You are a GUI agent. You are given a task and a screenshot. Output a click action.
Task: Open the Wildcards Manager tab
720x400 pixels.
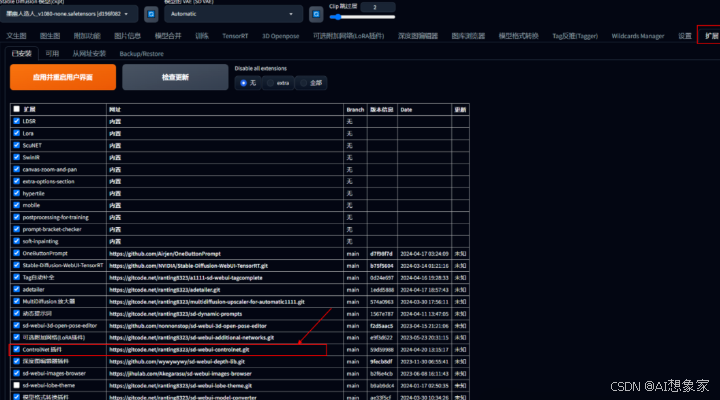(638, 36)
